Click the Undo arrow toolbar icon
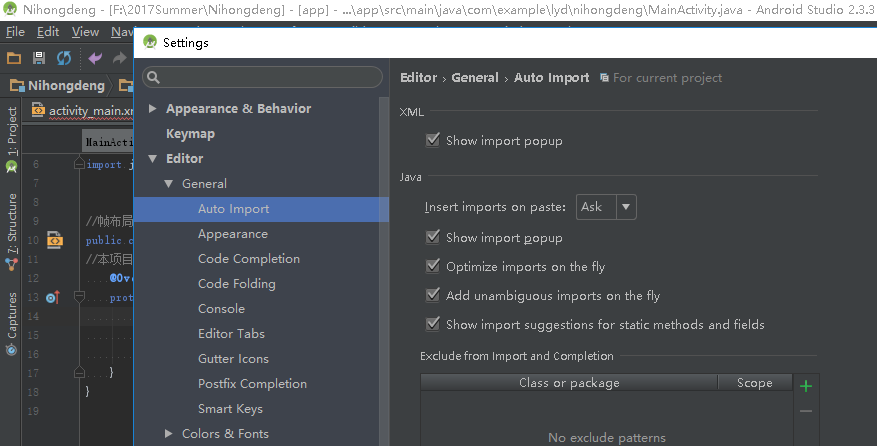 coord(95,58)
